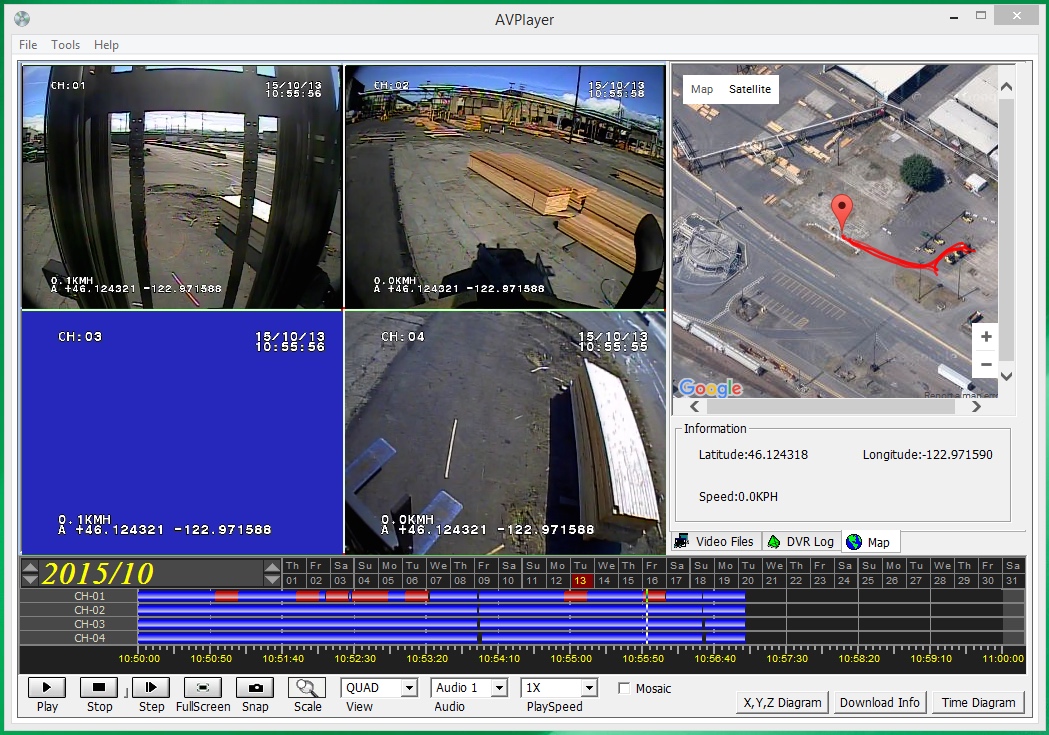This screenshot has height=735, width=1049.
Task: Open the X,Y,Z Diagram
Action: 782,702
